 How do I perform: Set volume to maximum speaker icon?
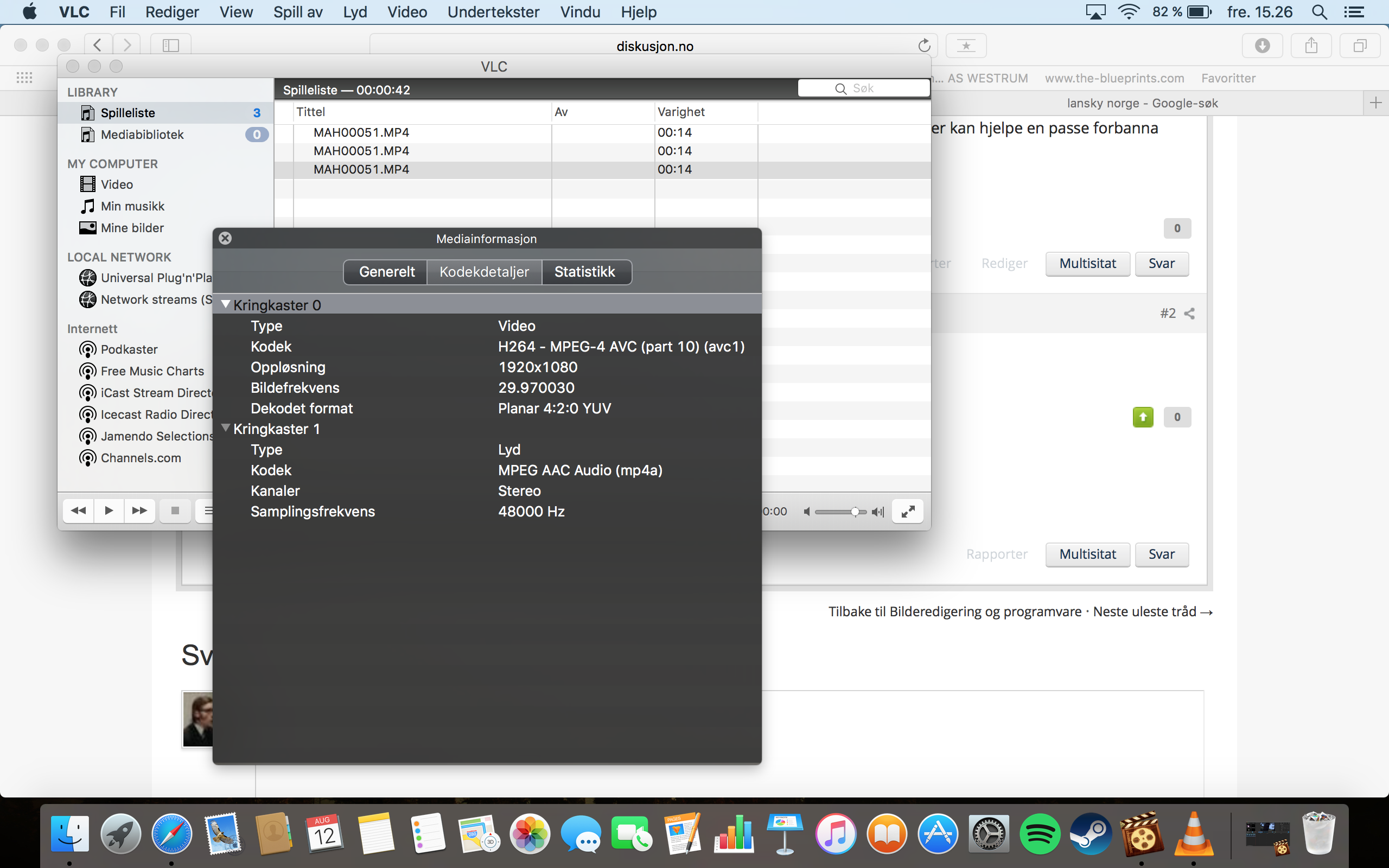pos(877,512)
